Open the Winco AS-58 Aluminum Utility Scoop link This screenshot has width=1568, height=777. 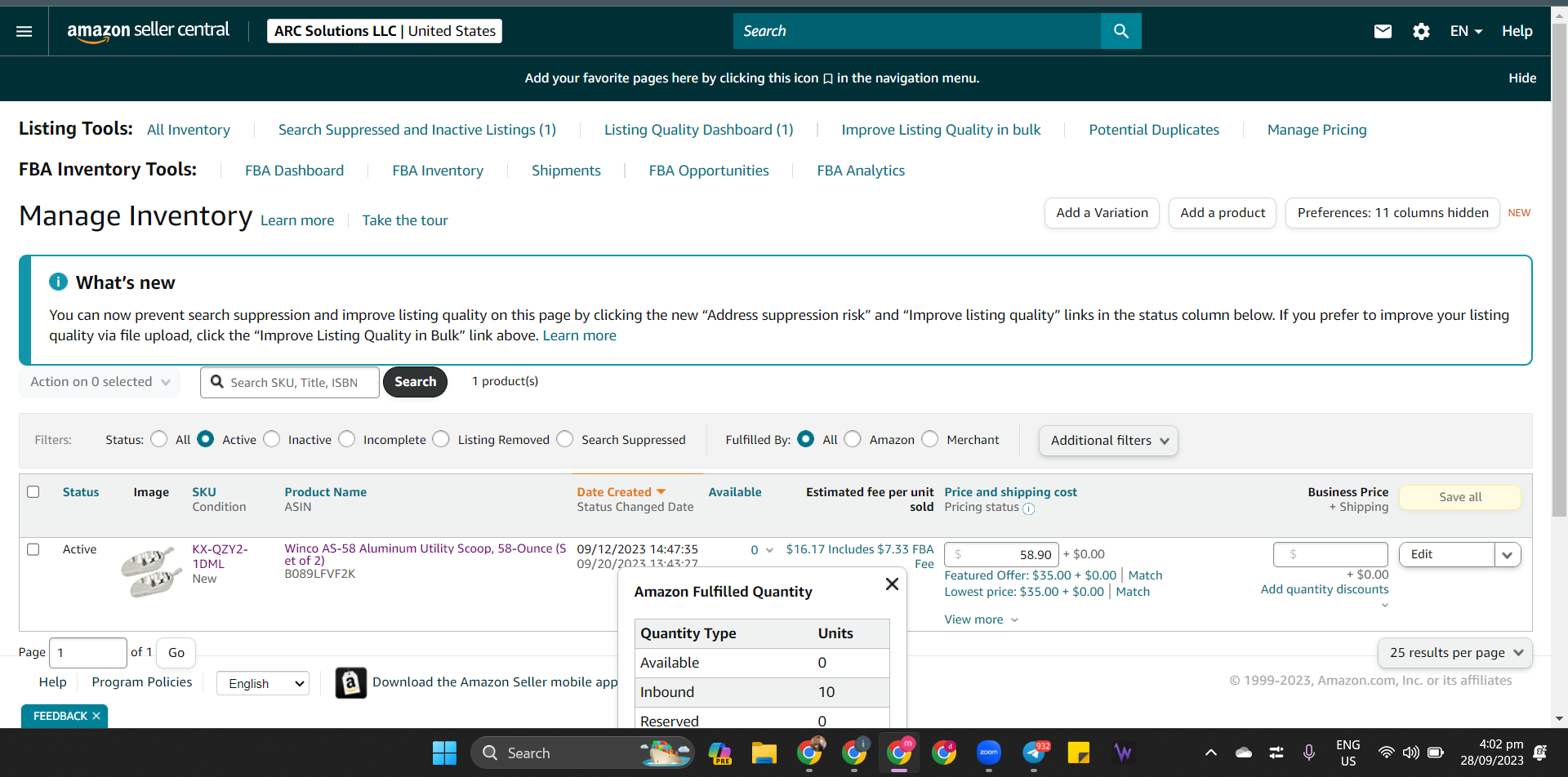(425, 554)
